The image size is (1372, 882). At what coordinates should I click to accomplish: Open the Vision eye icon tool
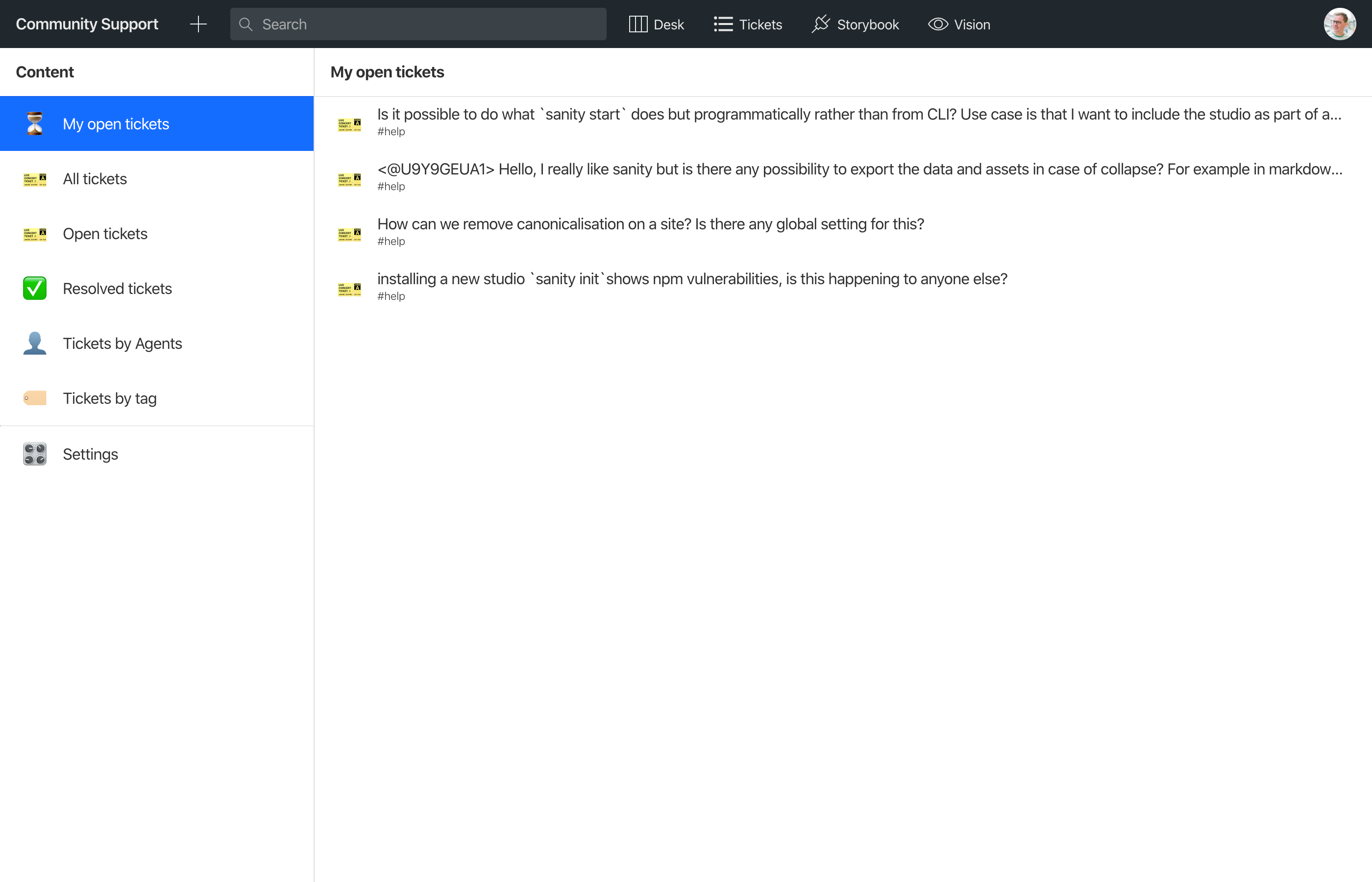959,24
